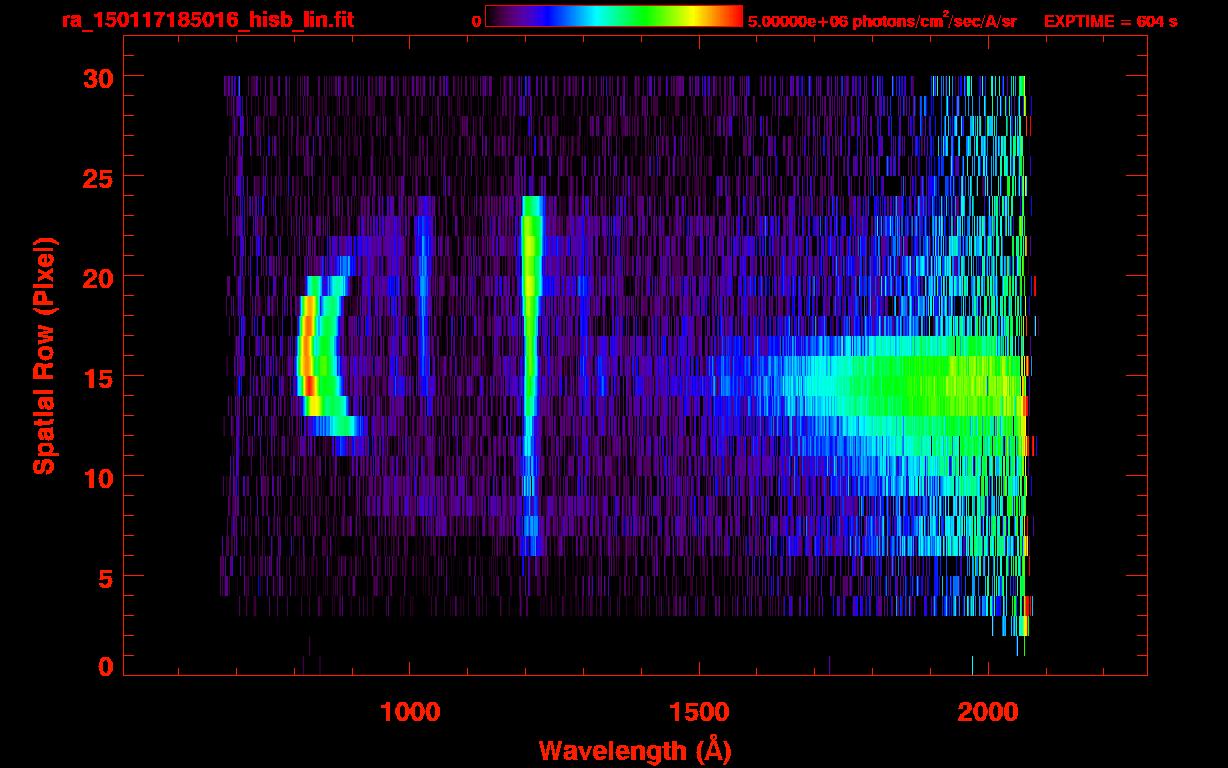This screenshot has width=1228, height=768.
Task: Click the y-axis tick label 15
Action: 97,377
